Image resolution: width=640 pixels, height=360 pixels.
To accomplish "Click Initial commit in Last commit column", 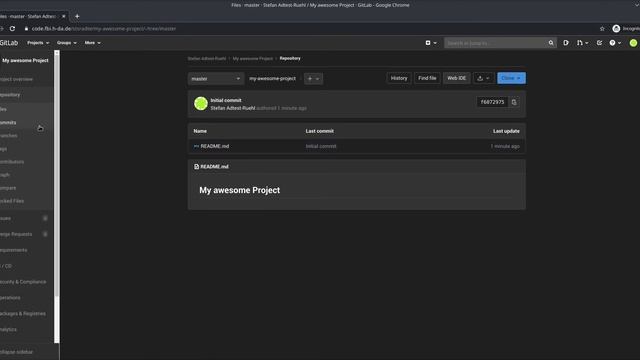I will 321,146.
